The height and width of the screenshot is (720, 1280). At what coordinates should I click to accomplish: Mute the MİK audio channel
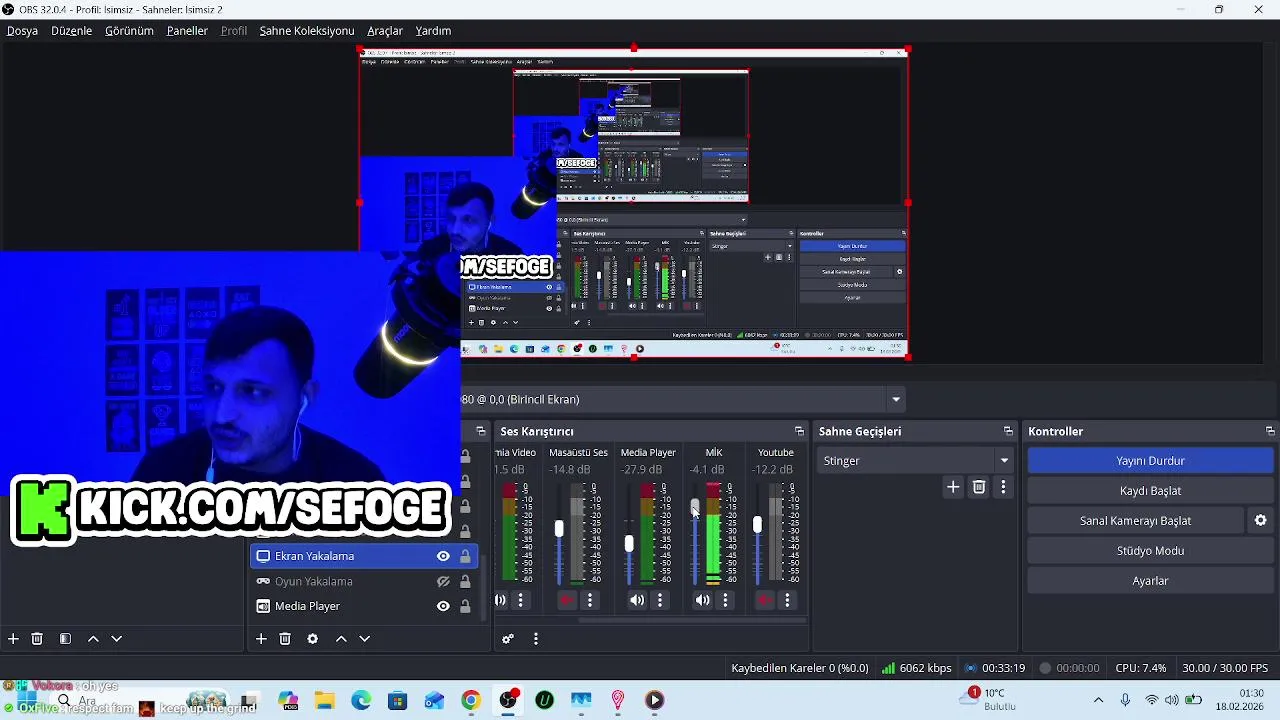click(x=703, y=600)
